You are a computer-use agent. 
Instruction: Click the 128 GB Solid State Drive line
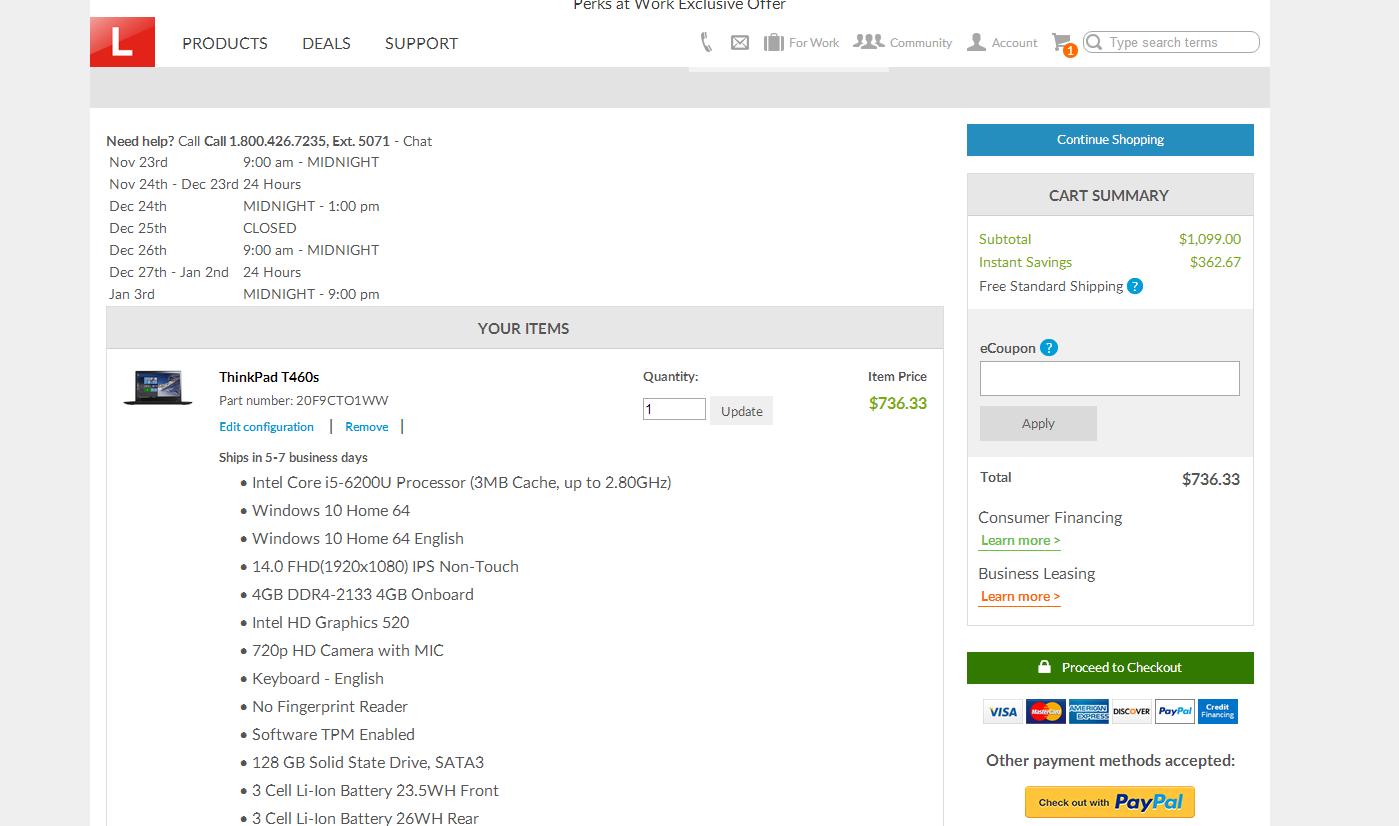[x=368, y=762]
